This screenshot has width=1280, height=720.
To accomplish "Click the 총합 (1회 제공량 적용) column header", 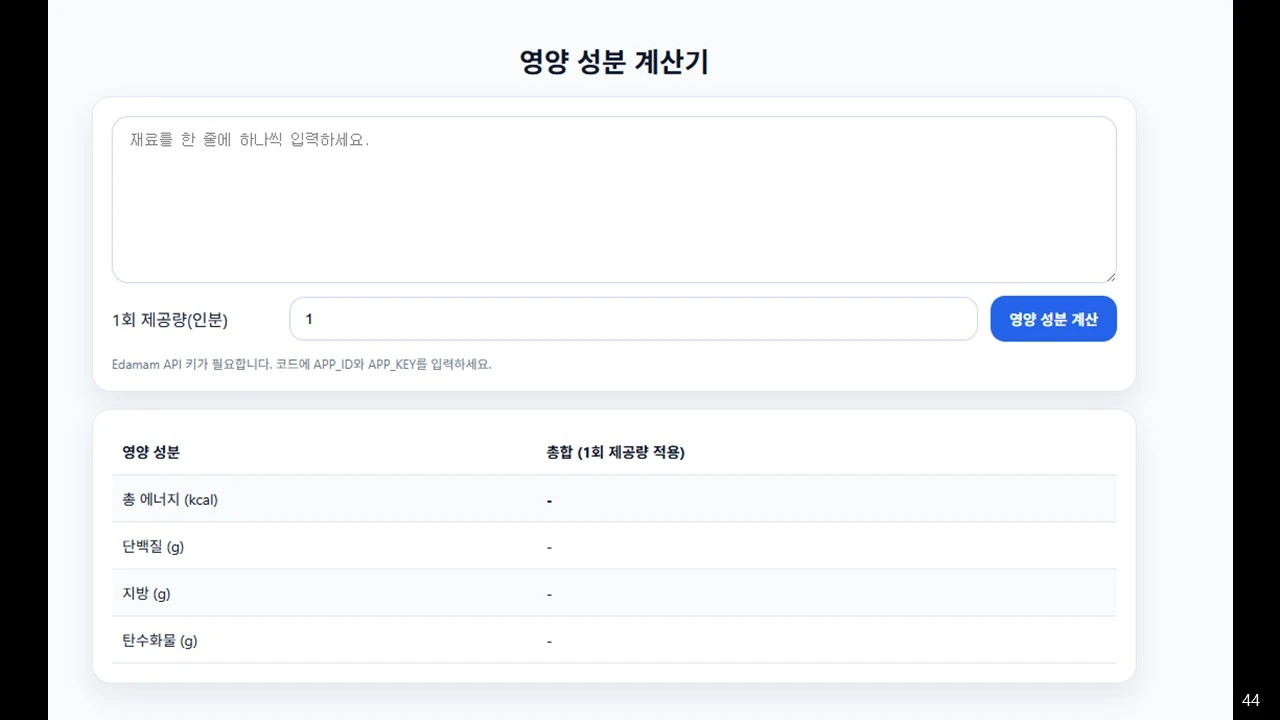I will [x=615, y=451].
